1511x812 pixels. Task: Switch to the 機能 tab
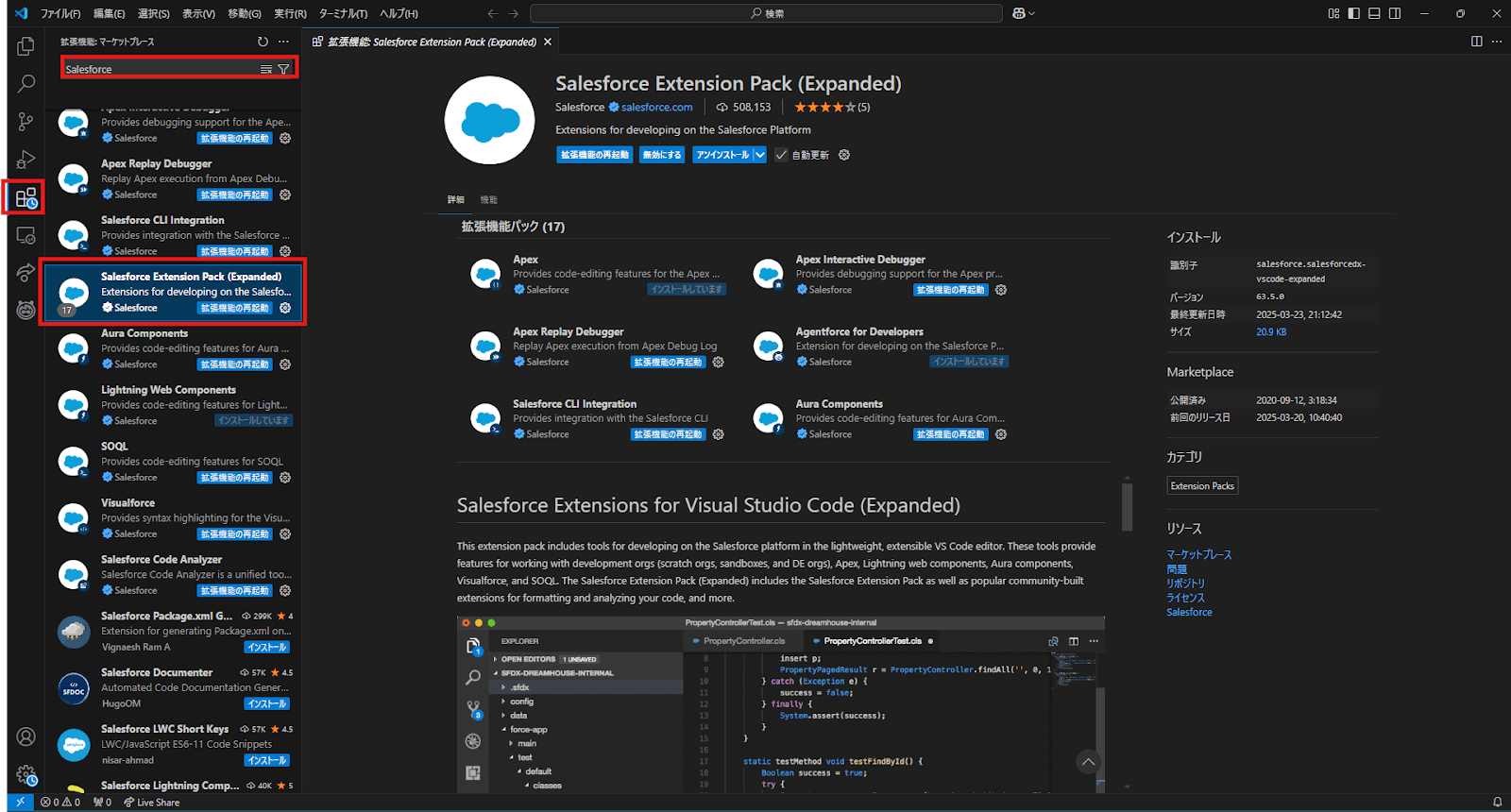click(488, 199)
